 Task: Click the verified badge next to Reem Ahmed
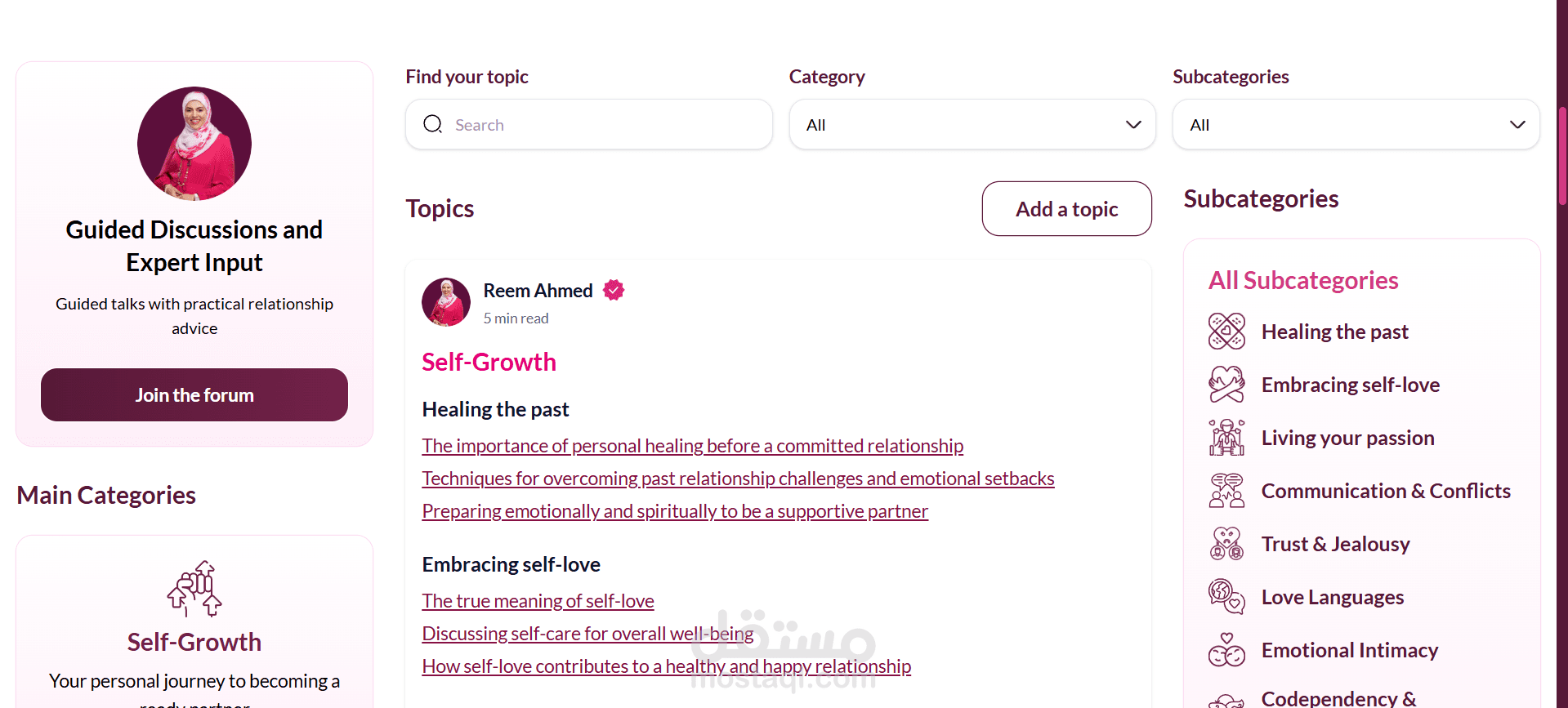[614, 290]
